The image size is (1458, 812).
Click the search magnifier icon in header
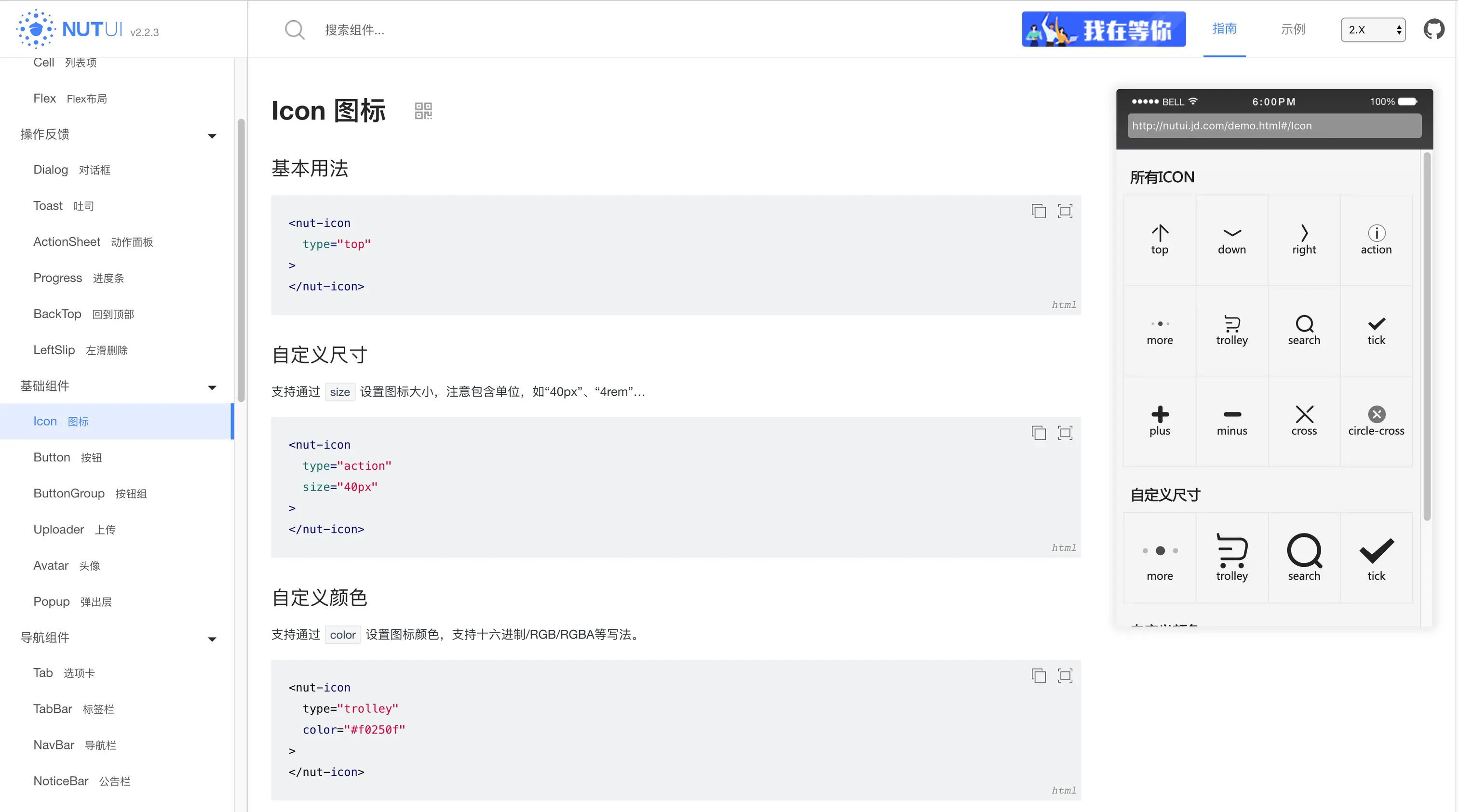point(294,29)
